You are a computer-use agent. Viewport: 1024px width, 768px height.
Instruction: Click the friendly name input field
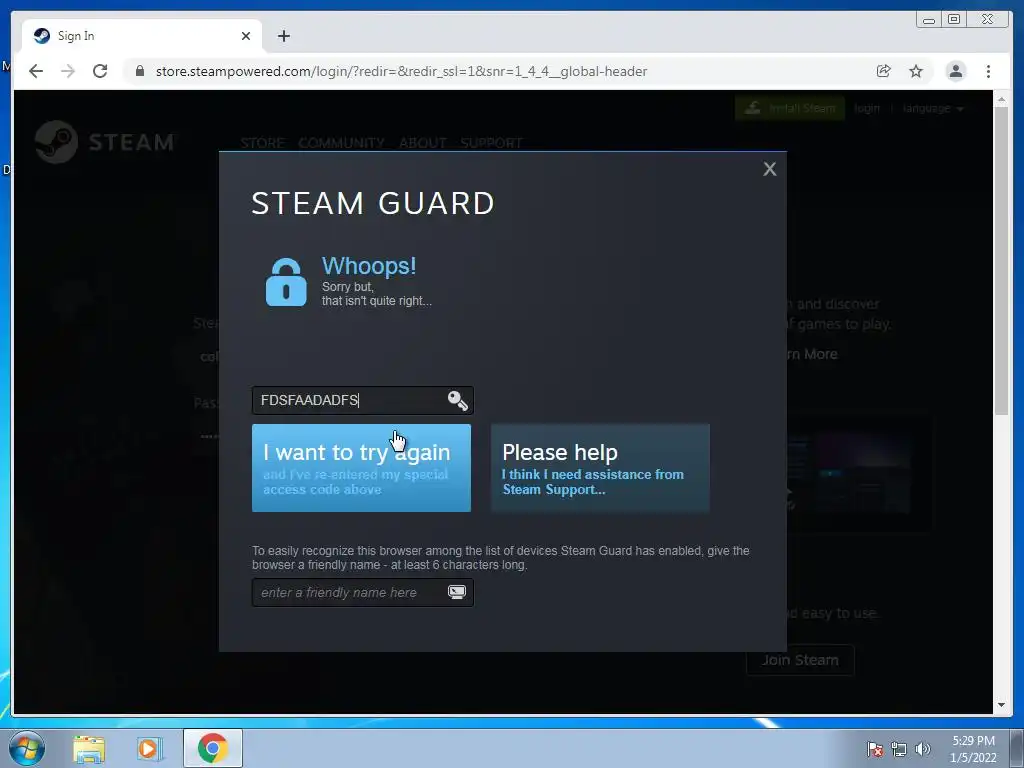[362, 592]
